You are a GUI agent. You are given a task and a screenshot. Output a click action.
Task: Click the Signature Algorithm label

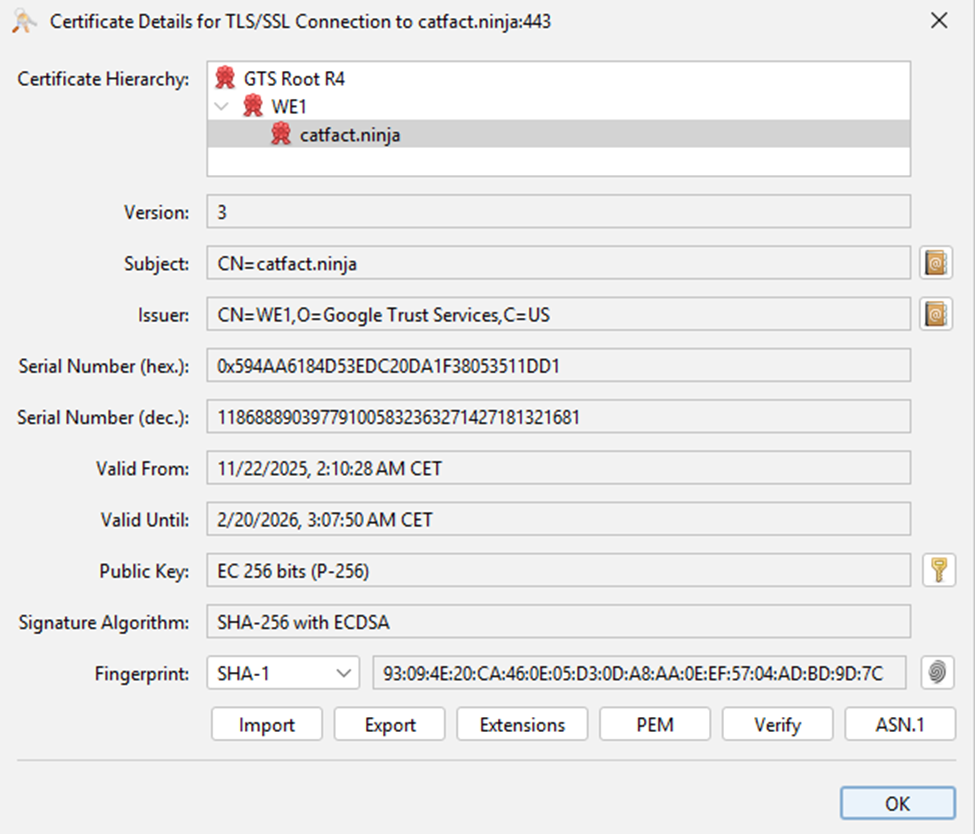pyautogui.click(x=104, y=623)
